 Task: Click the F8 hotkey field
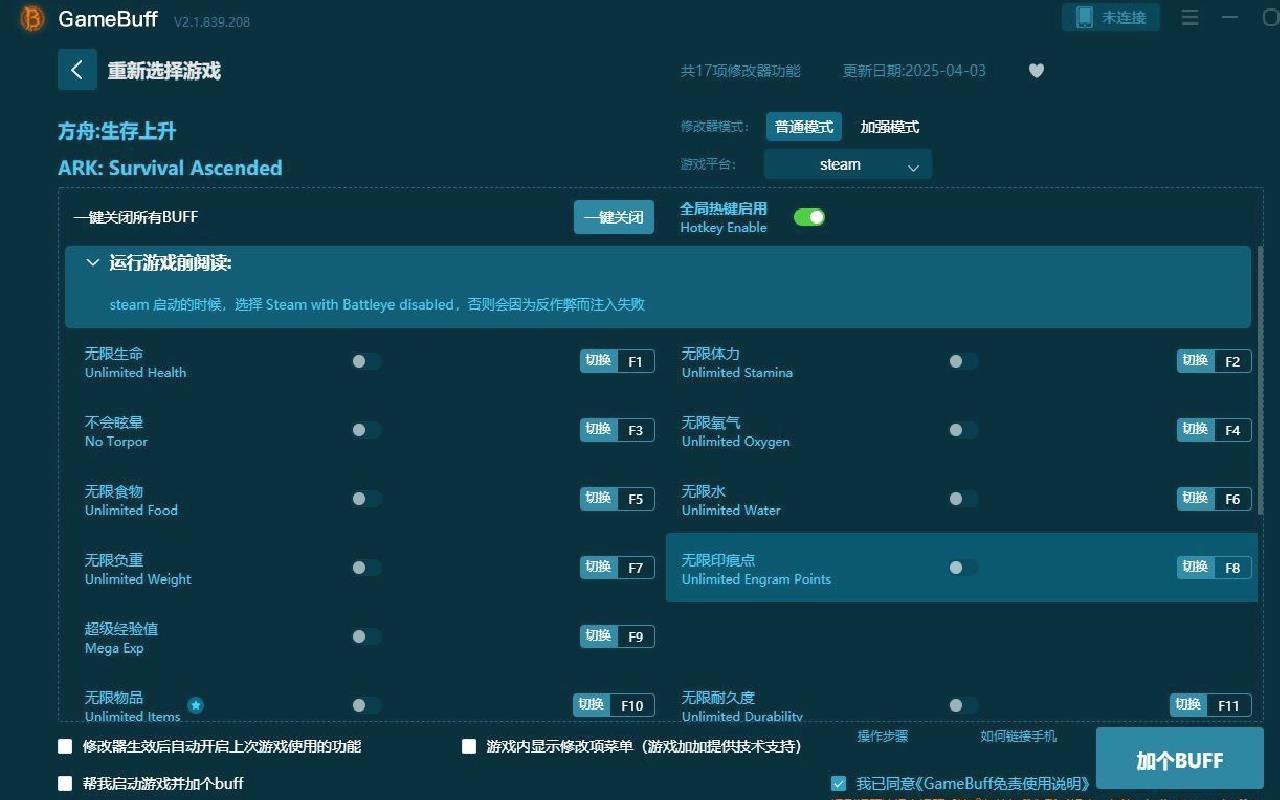[1232, 568]
